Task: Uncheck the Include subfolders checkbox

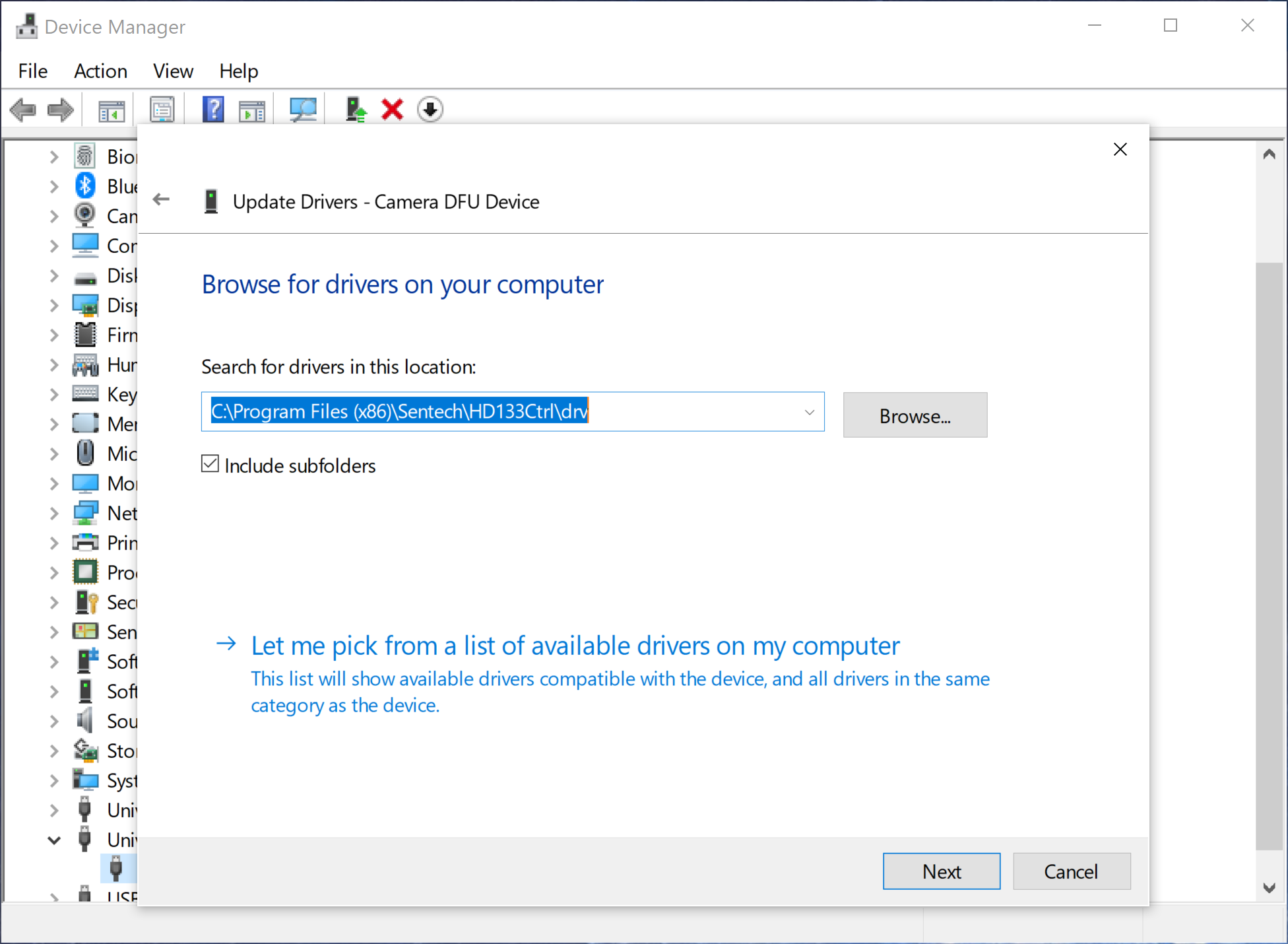Action: pos(210,464)
